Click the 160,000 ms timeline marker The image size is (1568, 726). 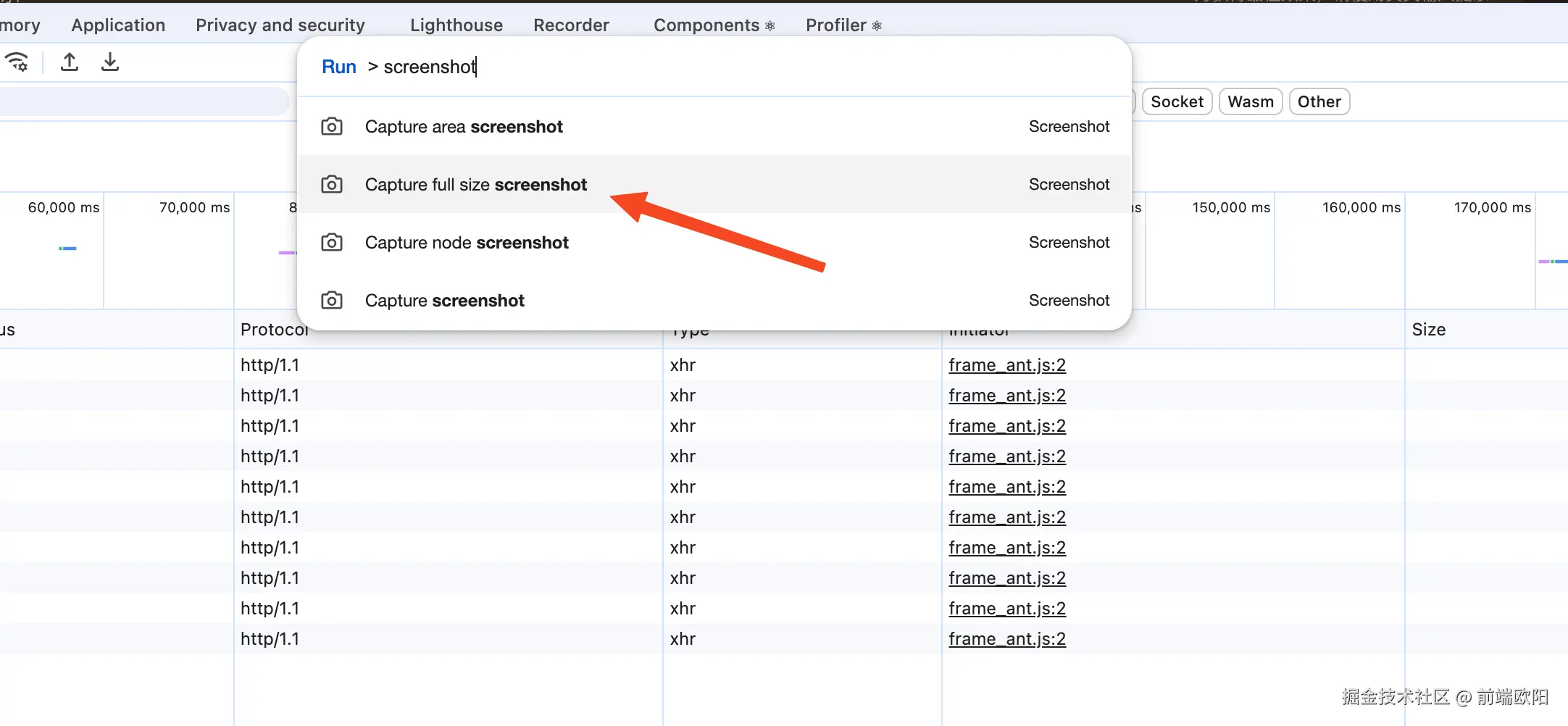pos(1361,208)
